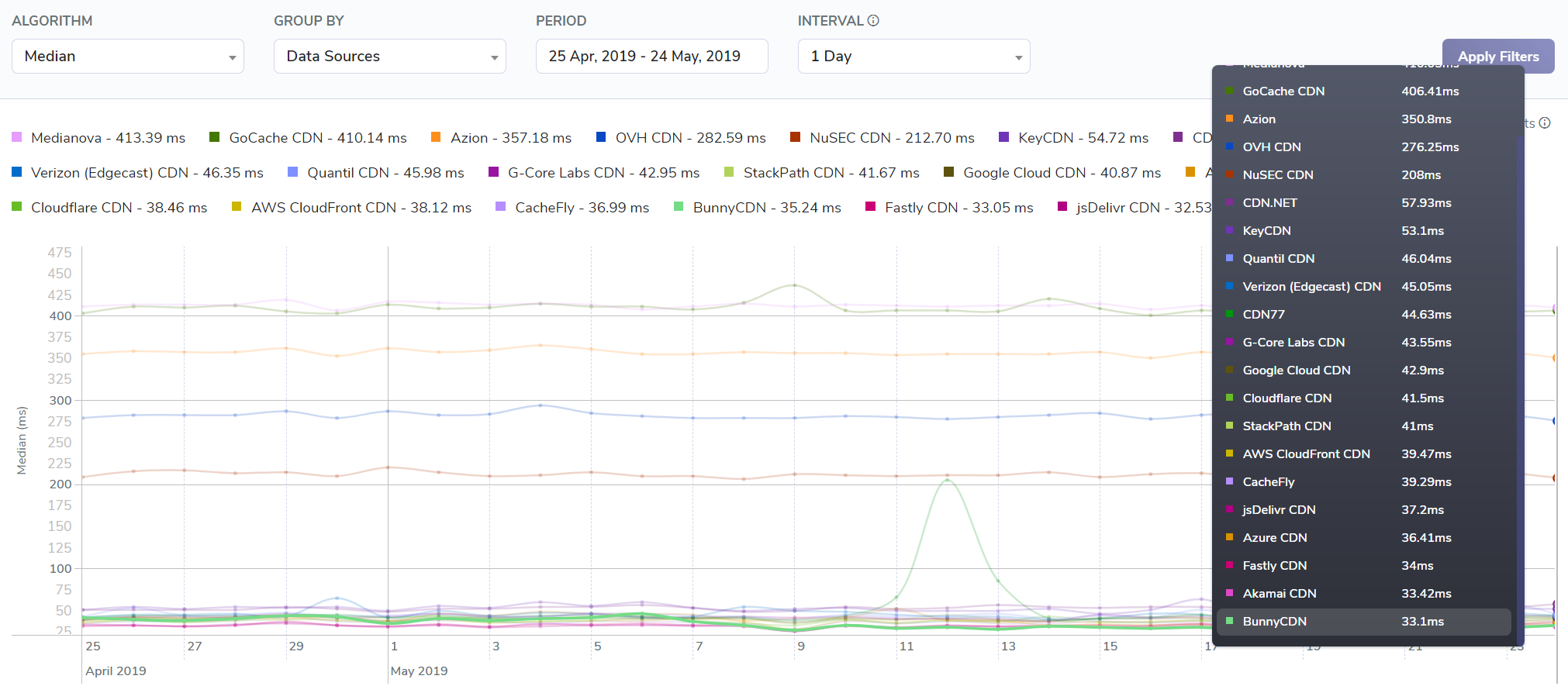This screenshot has height=693, width=1568.
Task: Select Google Cloud CDN tooltip row
Action: point(1364,371)
